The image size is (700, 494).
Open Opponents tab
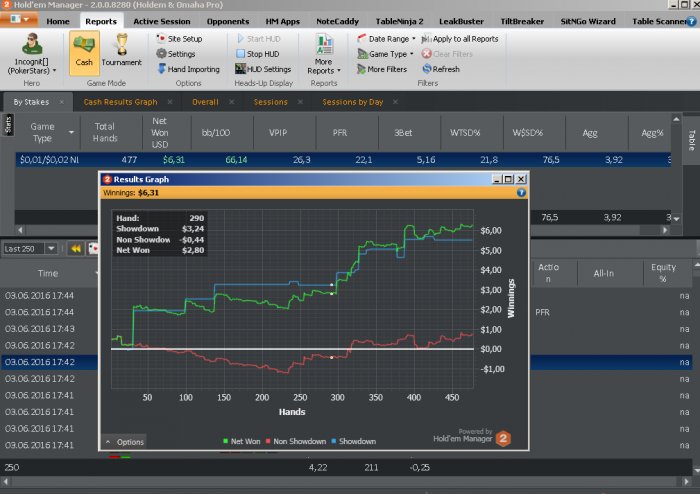(228, 21)
